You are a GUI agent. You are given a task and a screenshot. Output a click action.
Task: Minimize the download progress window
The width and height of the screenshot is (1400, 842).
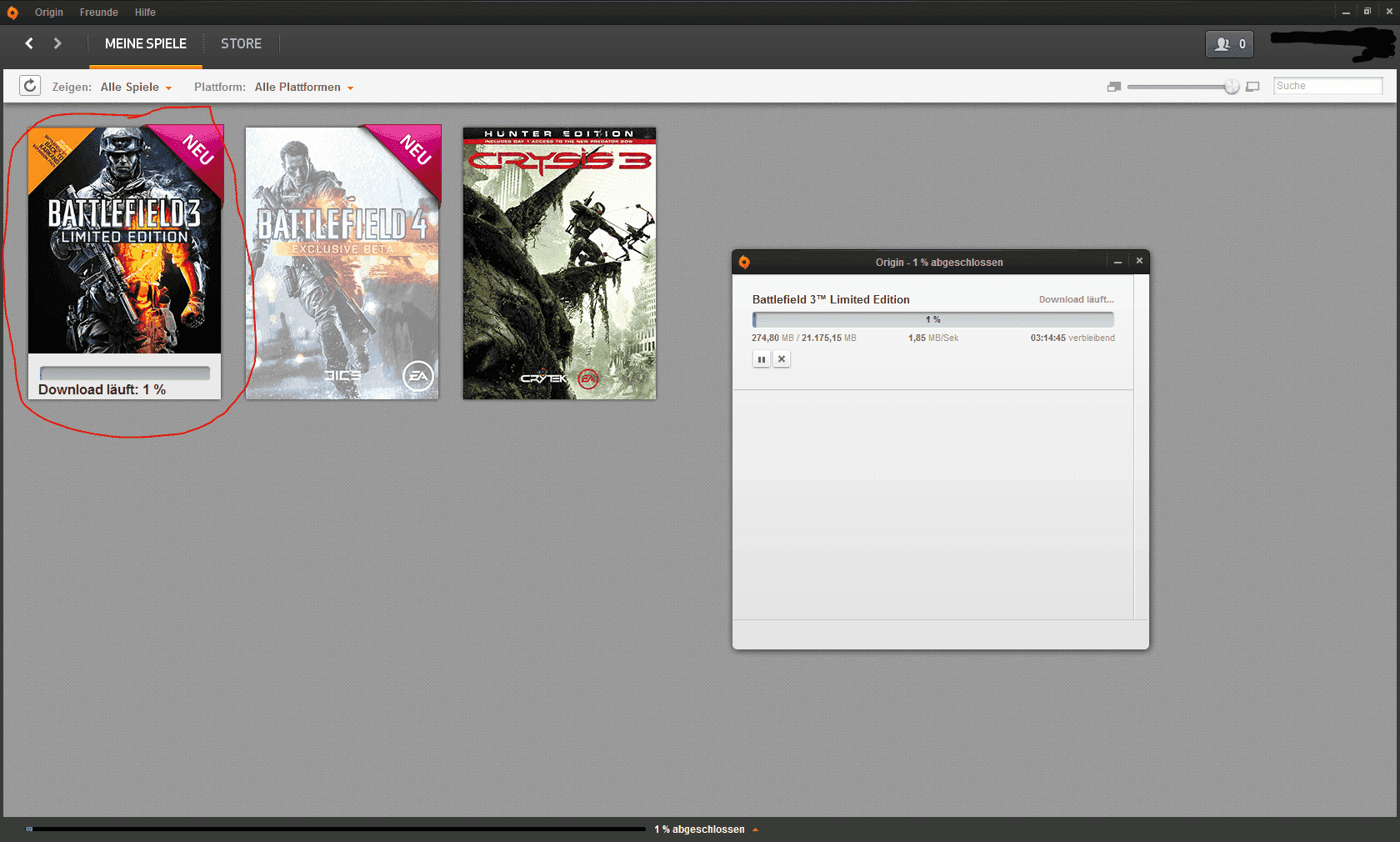click(x=1117, y=262)
